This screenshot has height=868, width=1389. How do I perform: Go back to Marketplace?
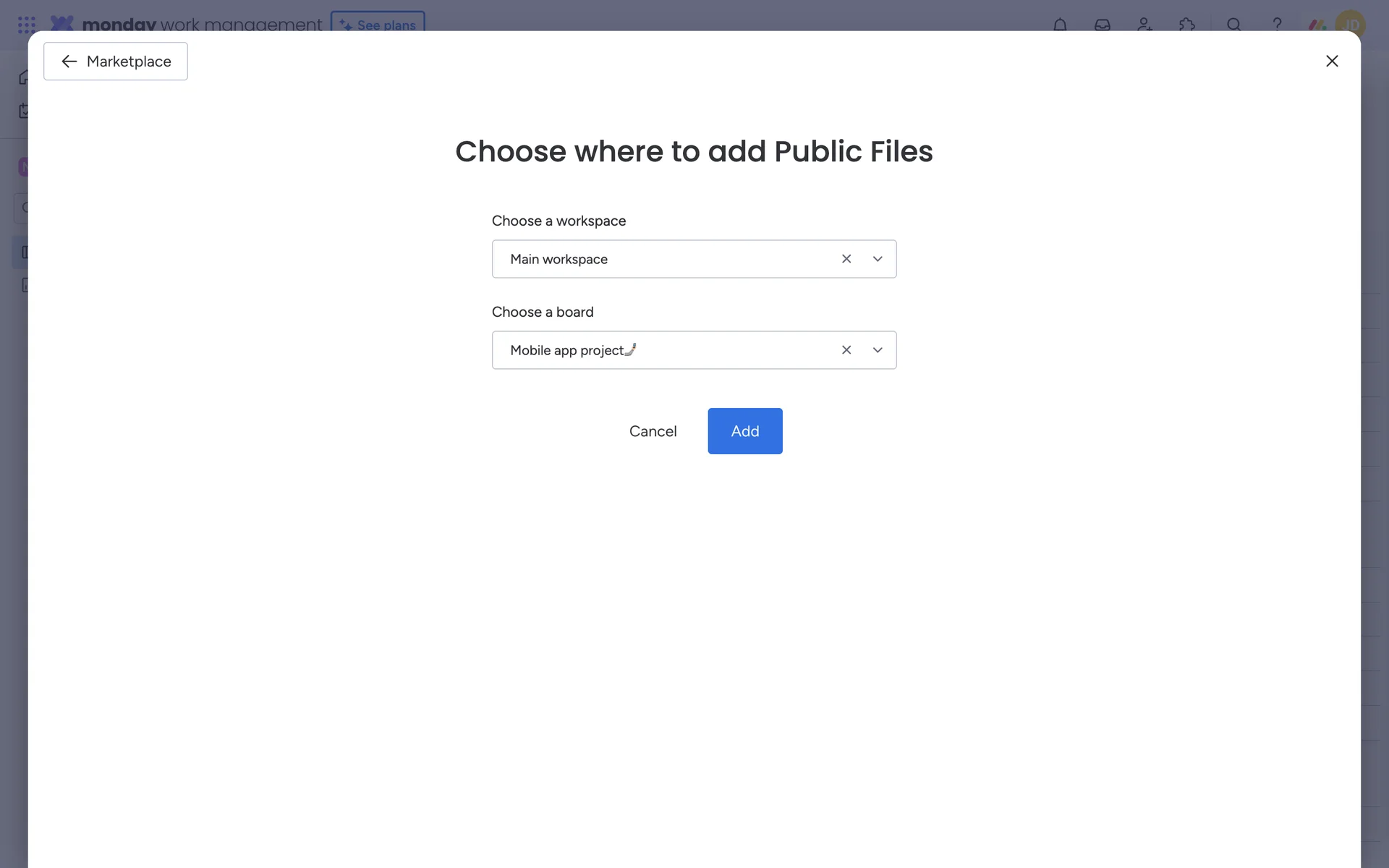point(116,61)
